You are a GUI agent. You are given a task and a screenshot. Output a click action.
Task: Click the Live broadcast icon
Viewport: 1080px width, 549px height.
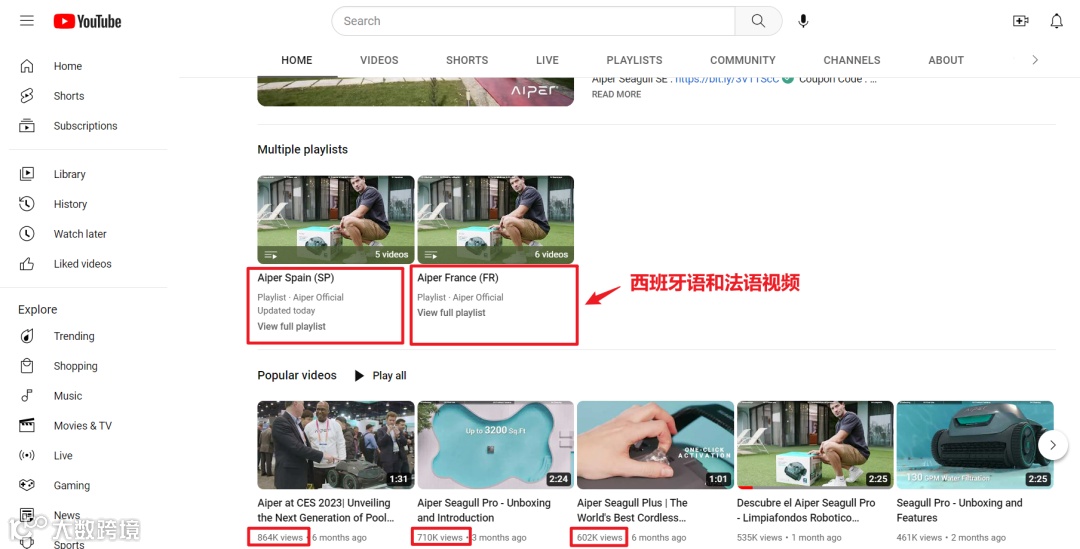click(27, 455)
